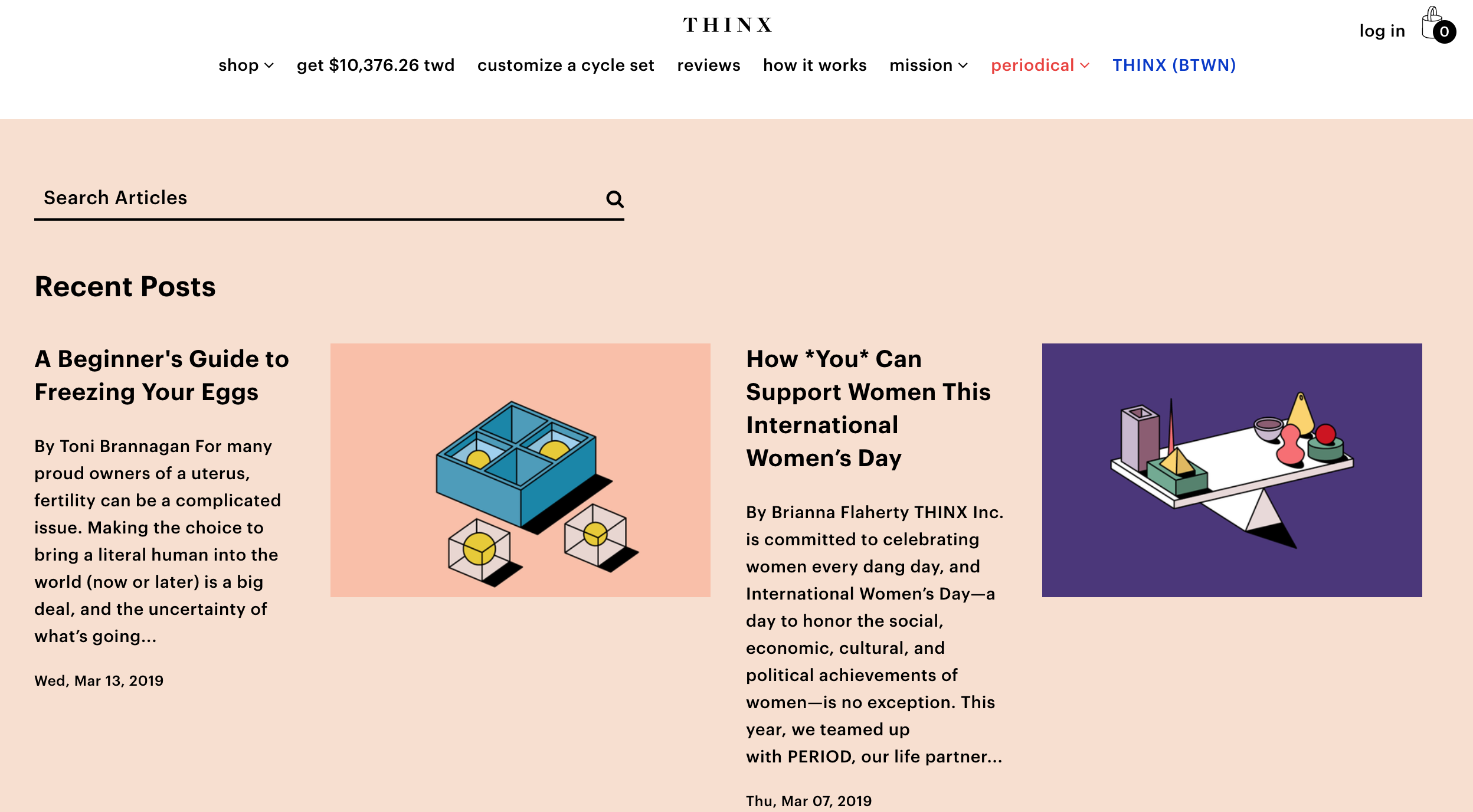
Task: Select customize a cycle set
Action: pyautogui.click(x=565, y=66)
